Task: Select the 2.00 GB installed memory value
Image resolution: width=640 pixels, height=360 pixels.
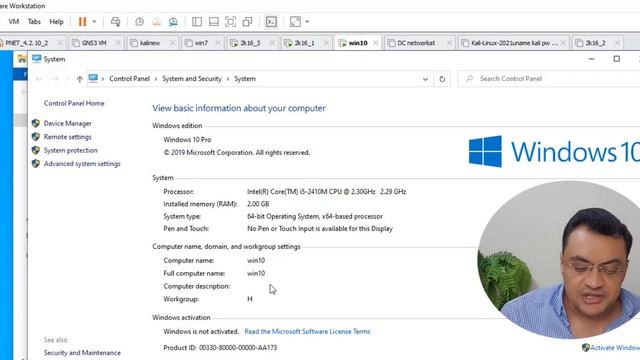Action: 258,204
